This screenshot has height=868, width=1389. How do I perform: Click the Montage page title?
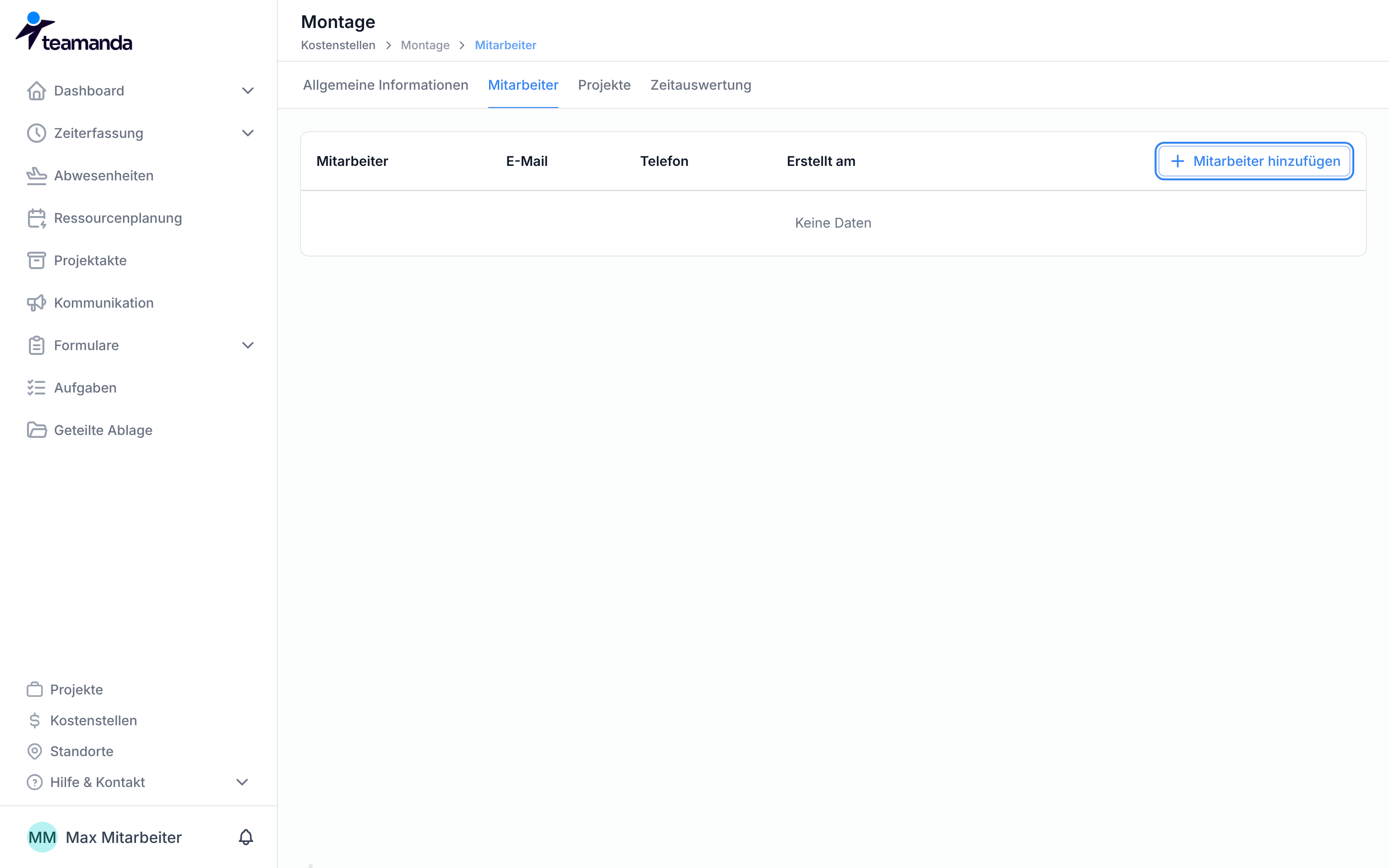tap(338, 22)
